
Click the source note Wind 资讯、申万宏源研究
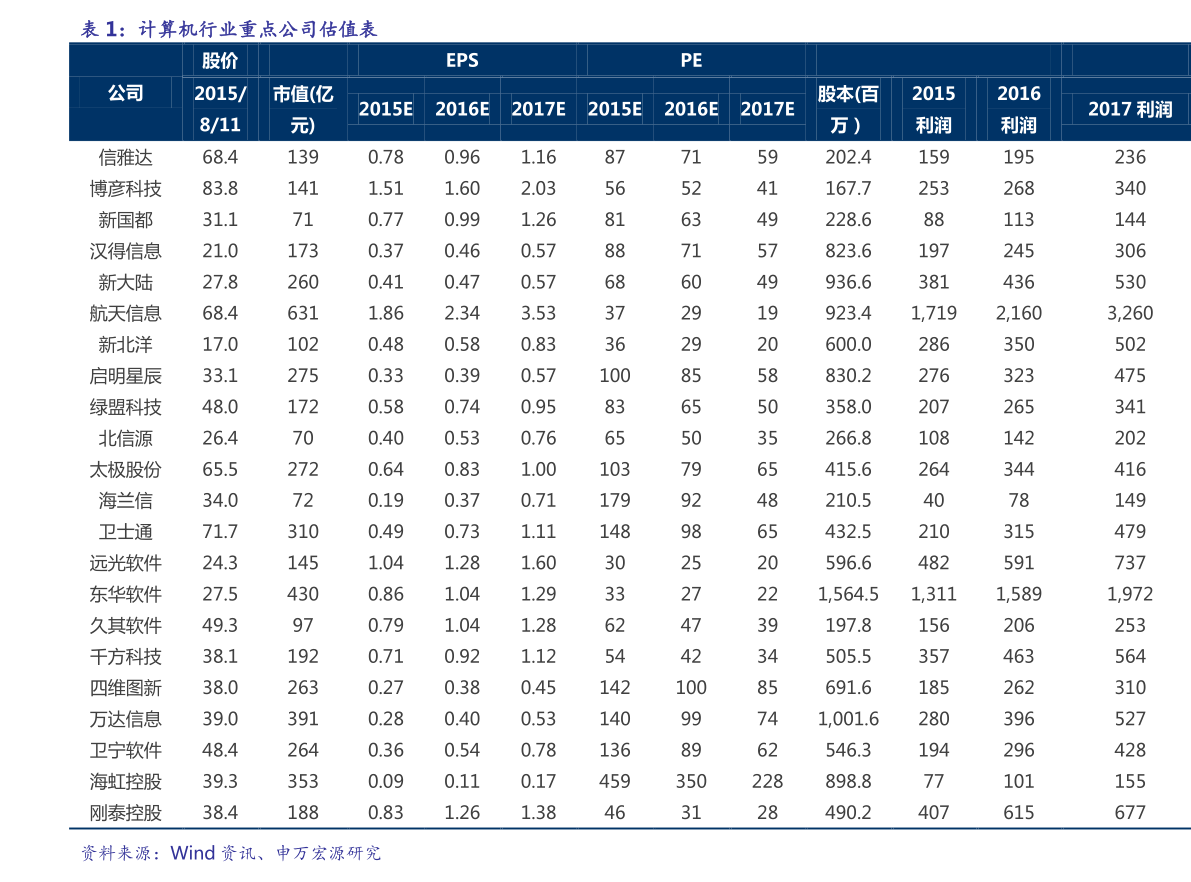[275, 852]
